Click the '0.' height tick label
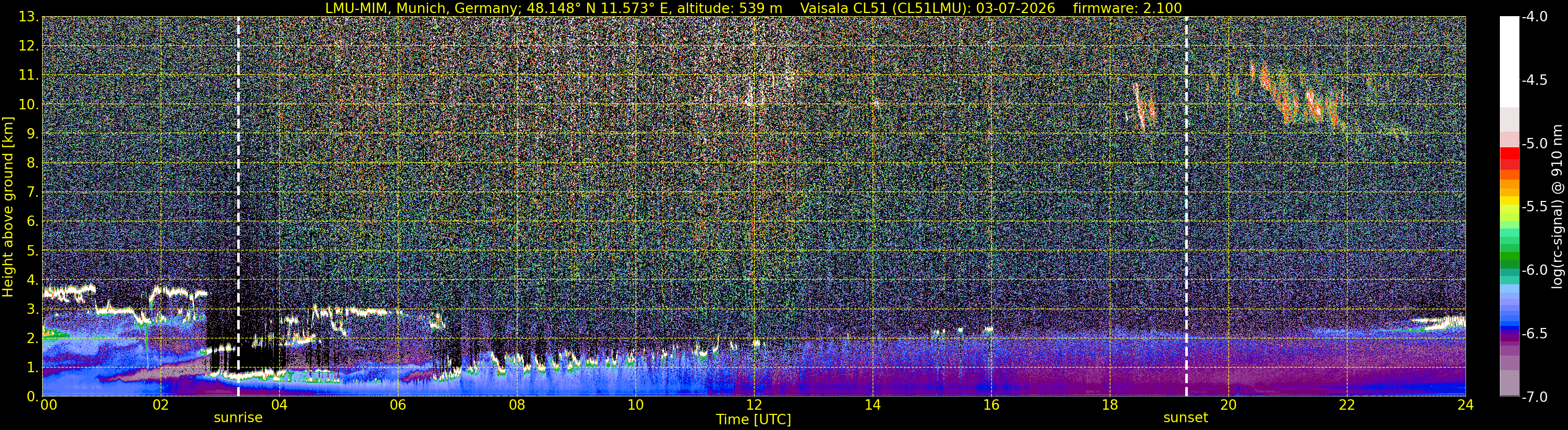1568x430 pixels. point(33,397)
